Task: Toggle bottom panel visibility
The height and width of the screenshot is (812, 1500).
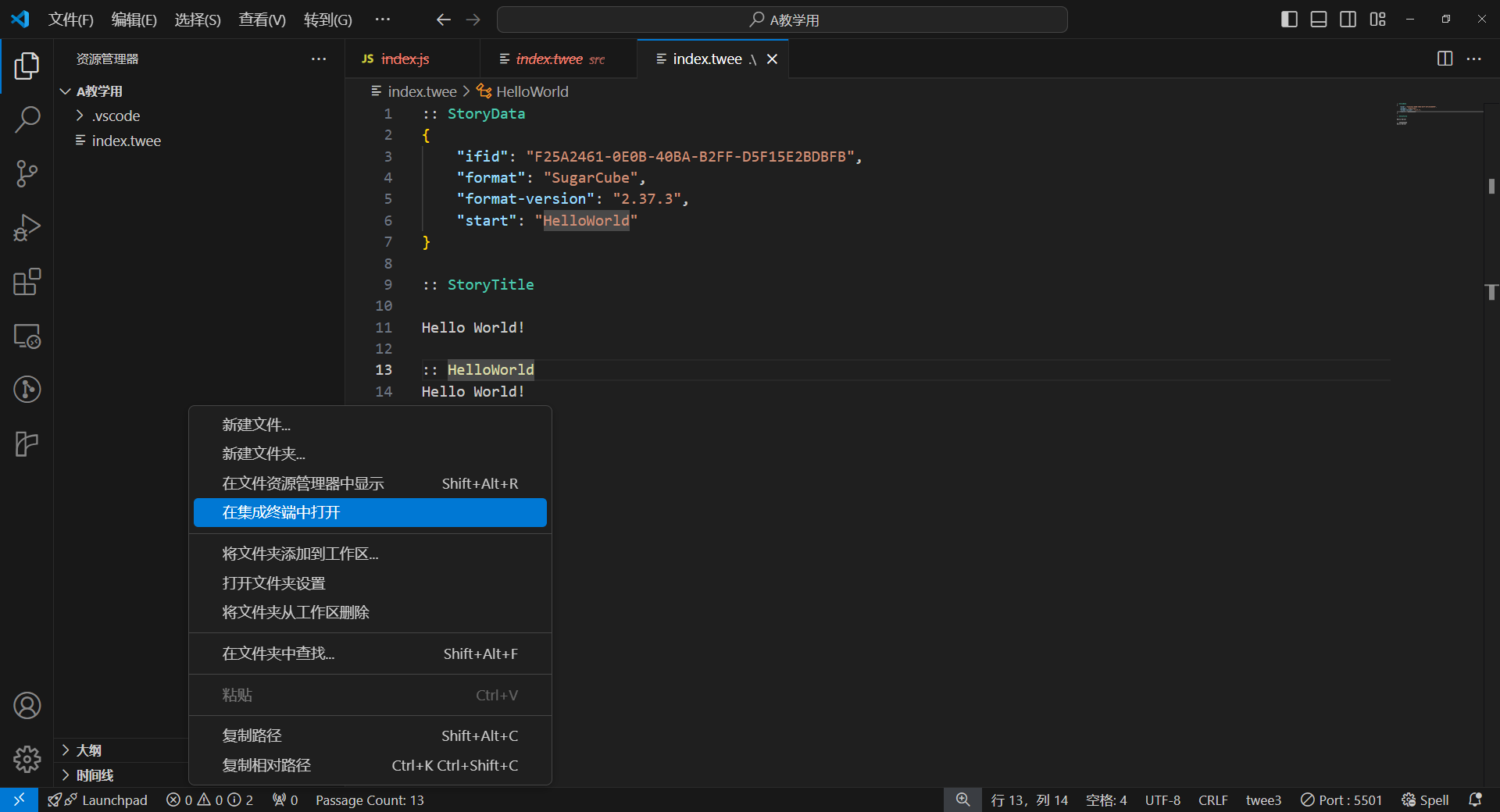Action: click(1319, 20)
